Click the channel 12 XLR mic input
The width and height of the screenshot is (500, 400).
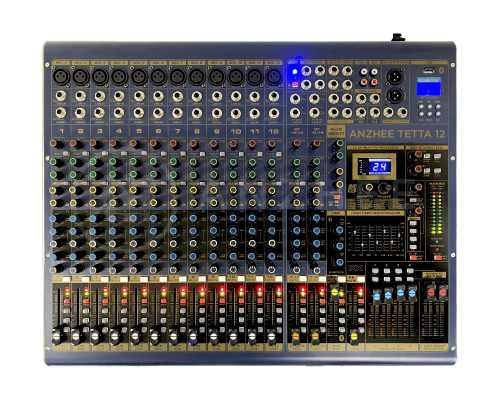click(274, 77)
